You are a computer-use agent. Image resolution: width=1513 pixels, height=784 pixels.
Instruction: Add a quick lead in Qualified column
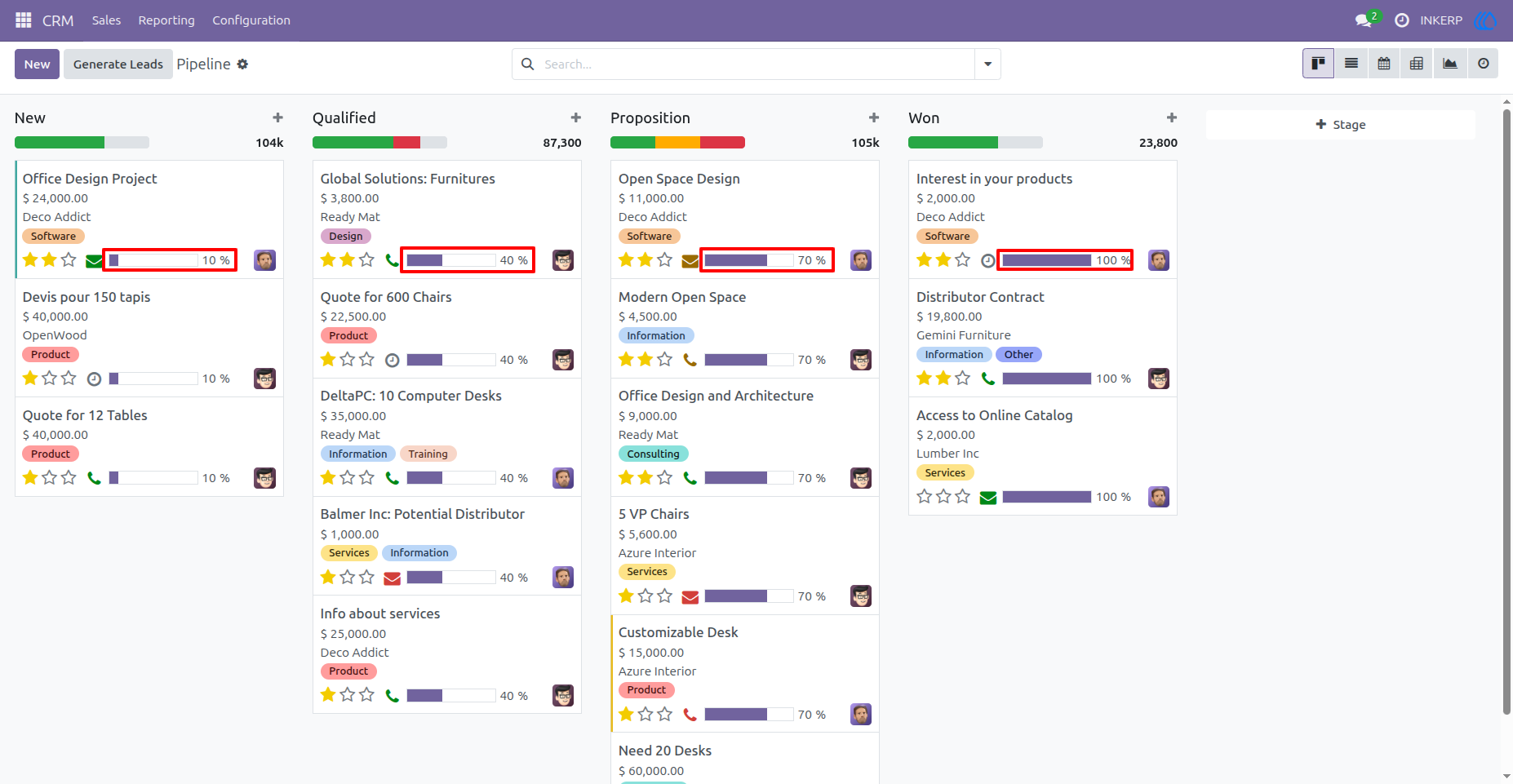pyautogui.click(x=575, y=117)
